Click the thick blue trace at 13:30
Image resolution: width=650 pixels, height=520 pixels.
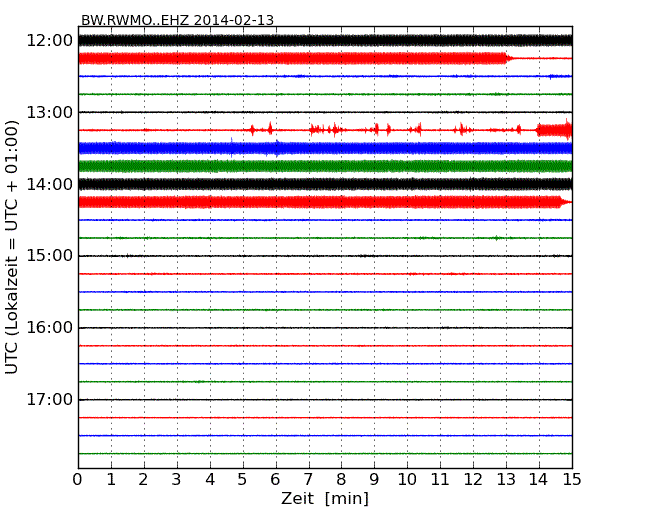coord(325,148)
